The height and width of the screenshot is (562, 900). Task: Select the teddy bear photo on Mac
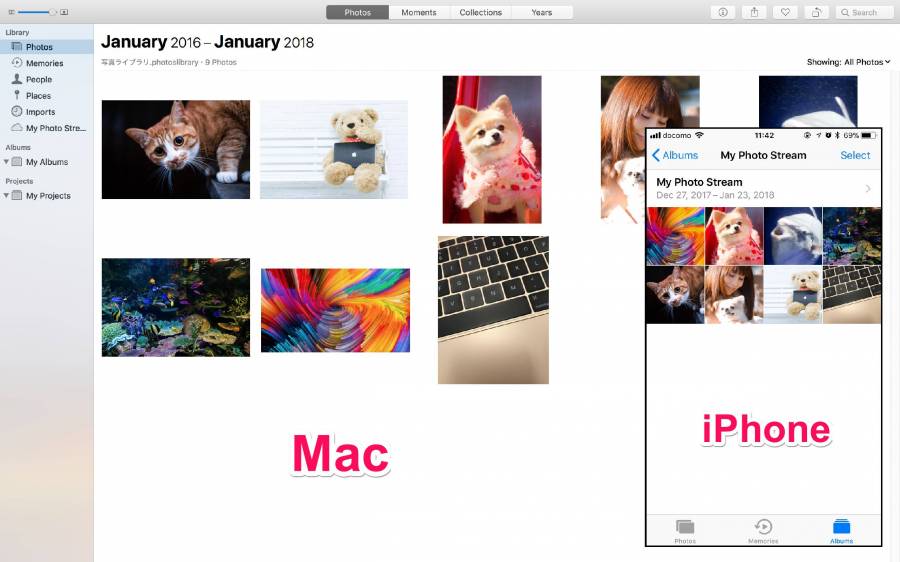click(334, 149)
